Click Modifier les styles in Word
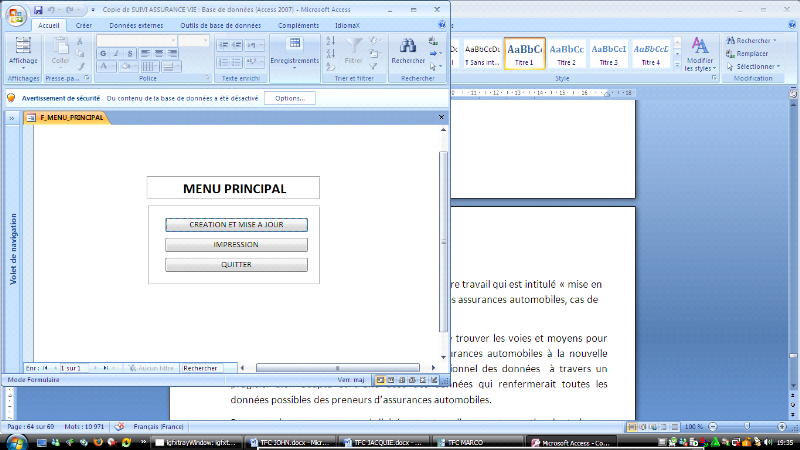 pyautogui.click(x=700, y=54)
